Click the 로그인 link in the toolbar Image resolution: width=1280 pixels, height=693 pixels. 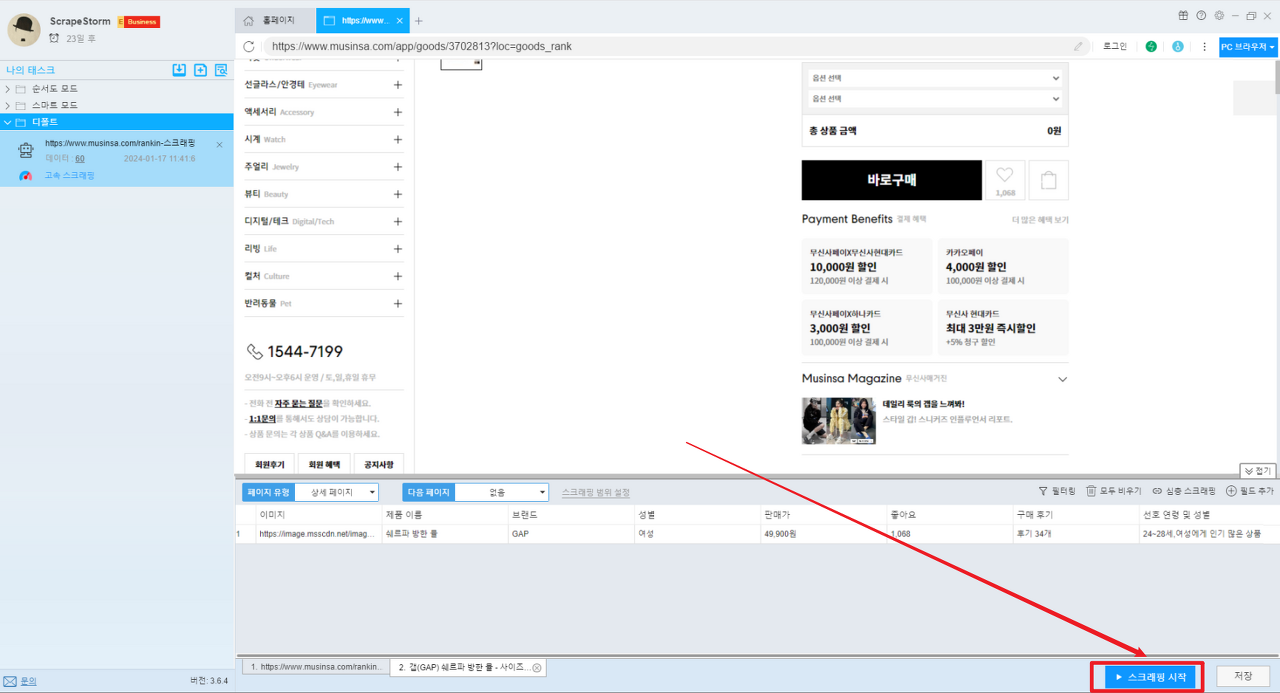pyautogui.click(x=1114, y=46)
